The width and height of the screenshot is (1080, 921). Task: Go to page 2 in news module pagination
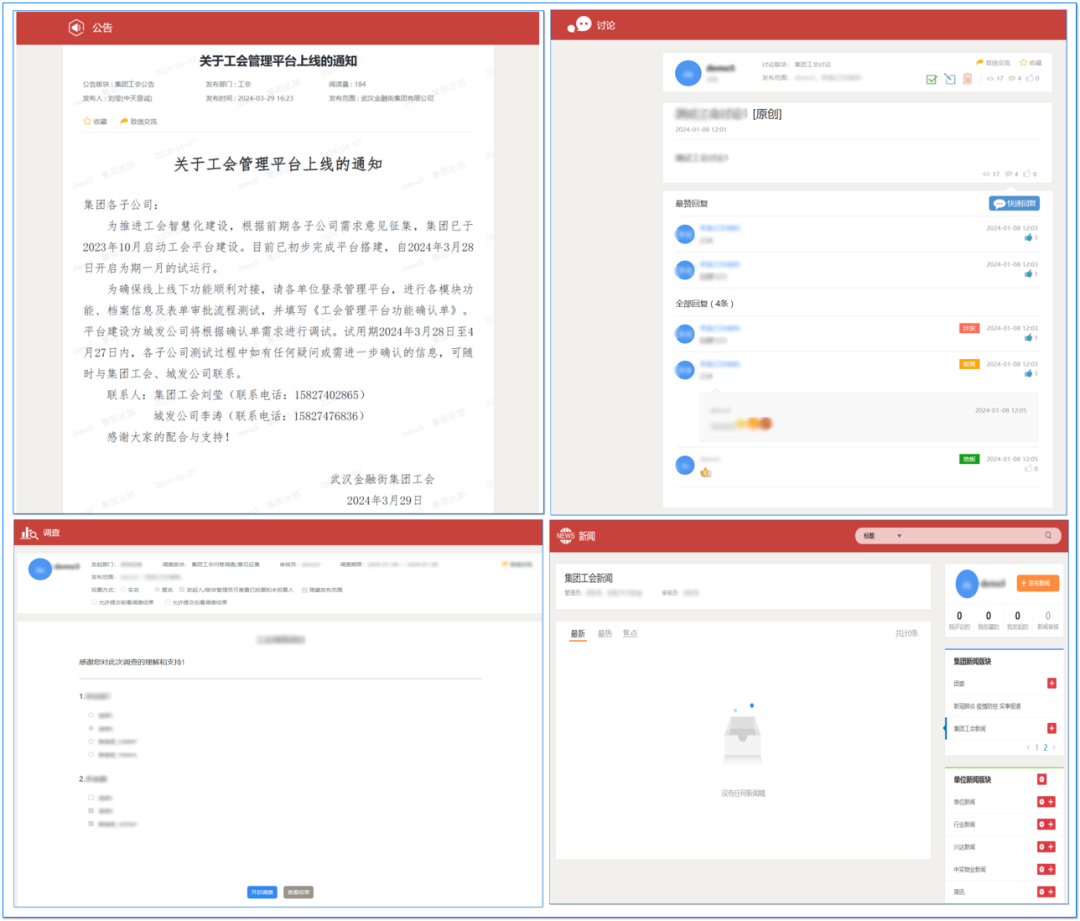pyautogui.click(x=1045, y=747)
